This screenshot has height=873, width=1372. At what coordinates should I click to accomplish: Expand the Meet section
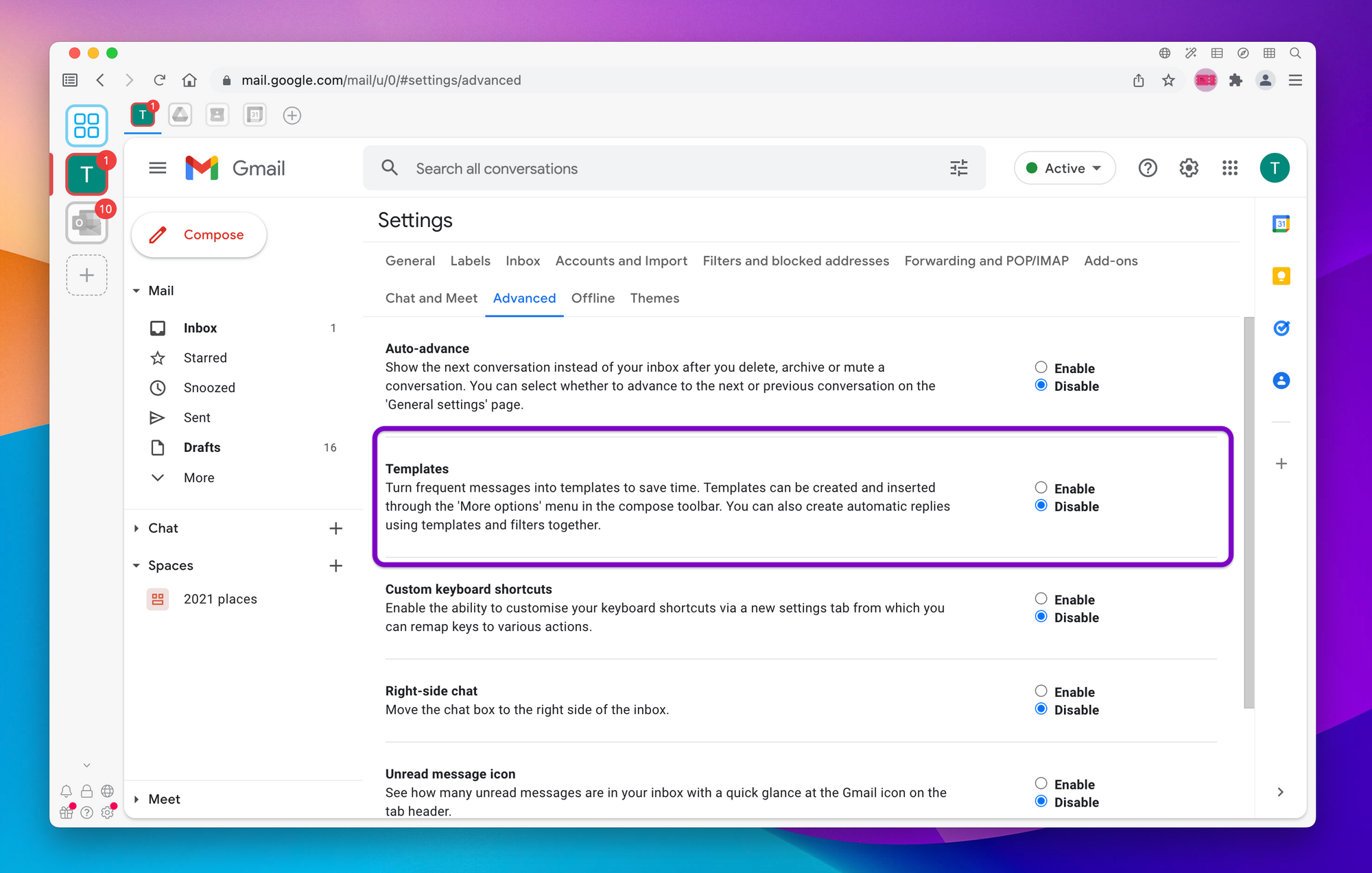click(137, 799)
